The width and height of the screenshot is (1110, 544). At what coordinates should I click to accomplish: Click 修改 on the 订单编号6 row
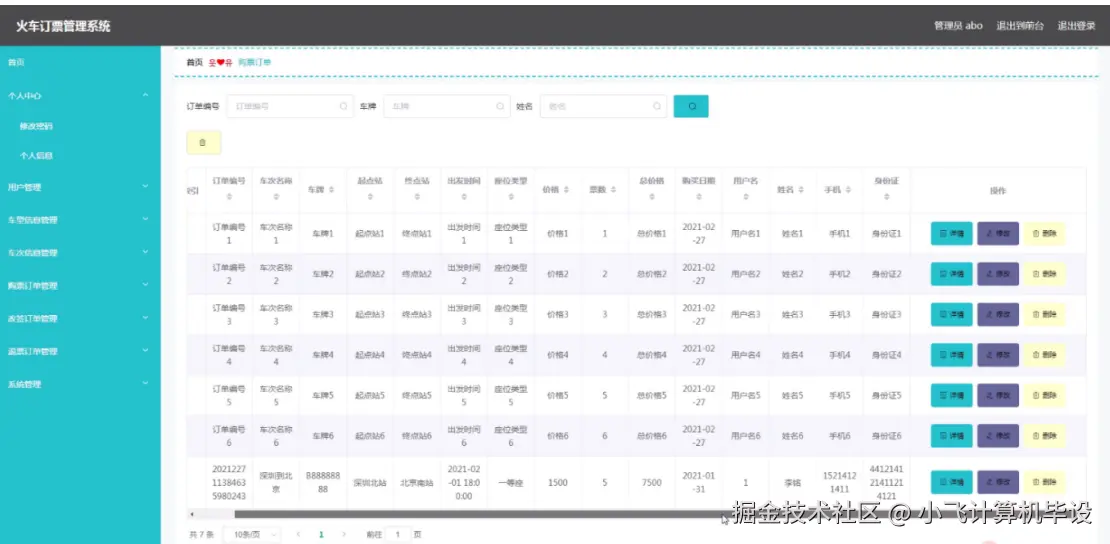[998, 436]
